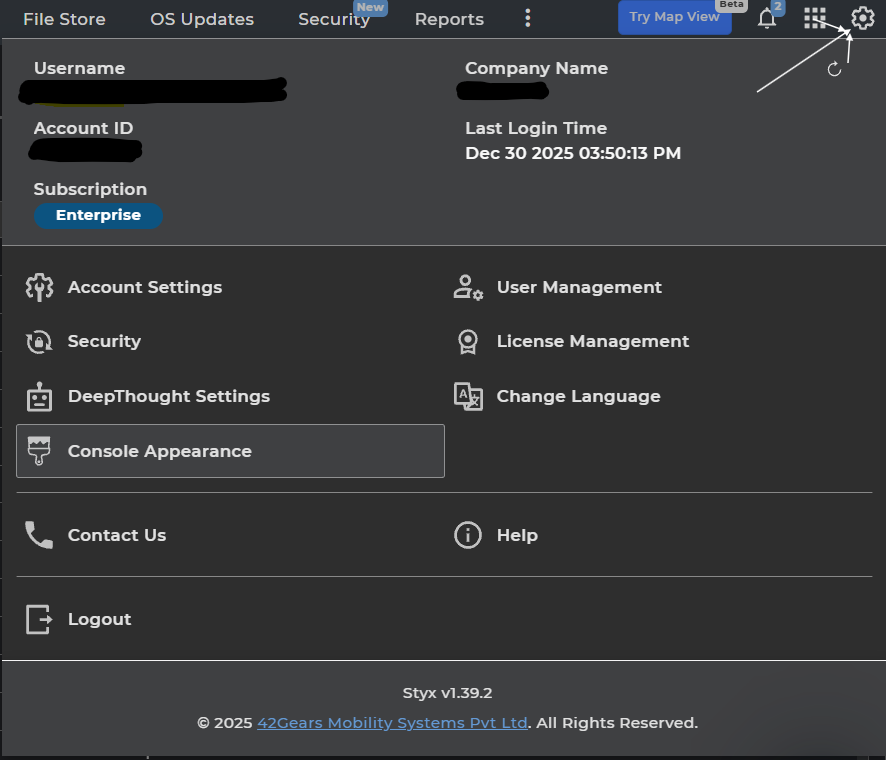
Task: Click the DeepThought robot icon
Action: point(39,397)
